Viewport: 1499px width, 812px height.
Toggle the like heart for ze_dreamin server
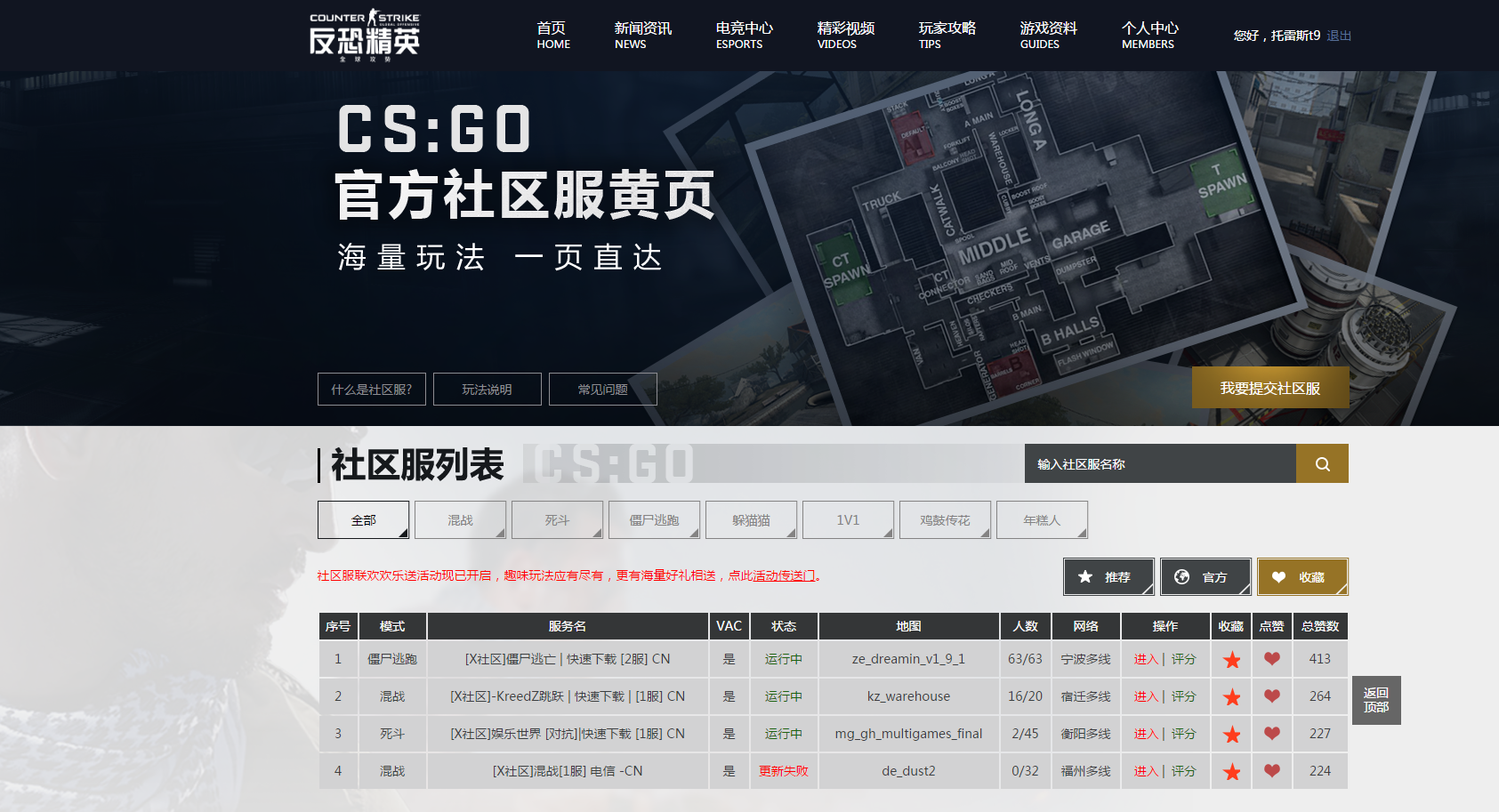(x=1271, y=659)
